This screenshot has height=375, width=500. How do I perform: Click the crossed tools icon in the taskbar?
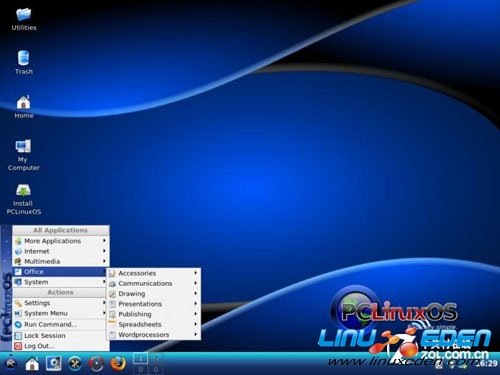[75, 363]
